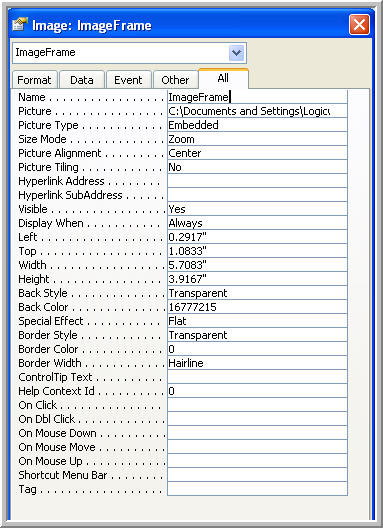This screenshot has height=528, width=383.
Task: Click the window title Image: ImageFrame
Action: point(92,25)
